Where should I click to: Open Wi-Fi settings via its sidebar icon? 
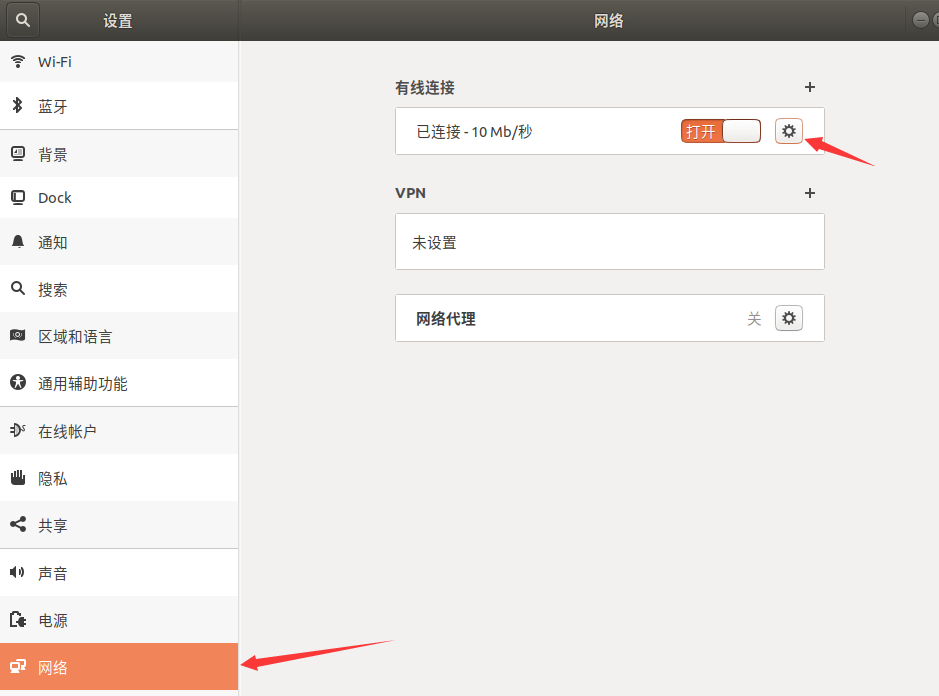tap(18, 61)
